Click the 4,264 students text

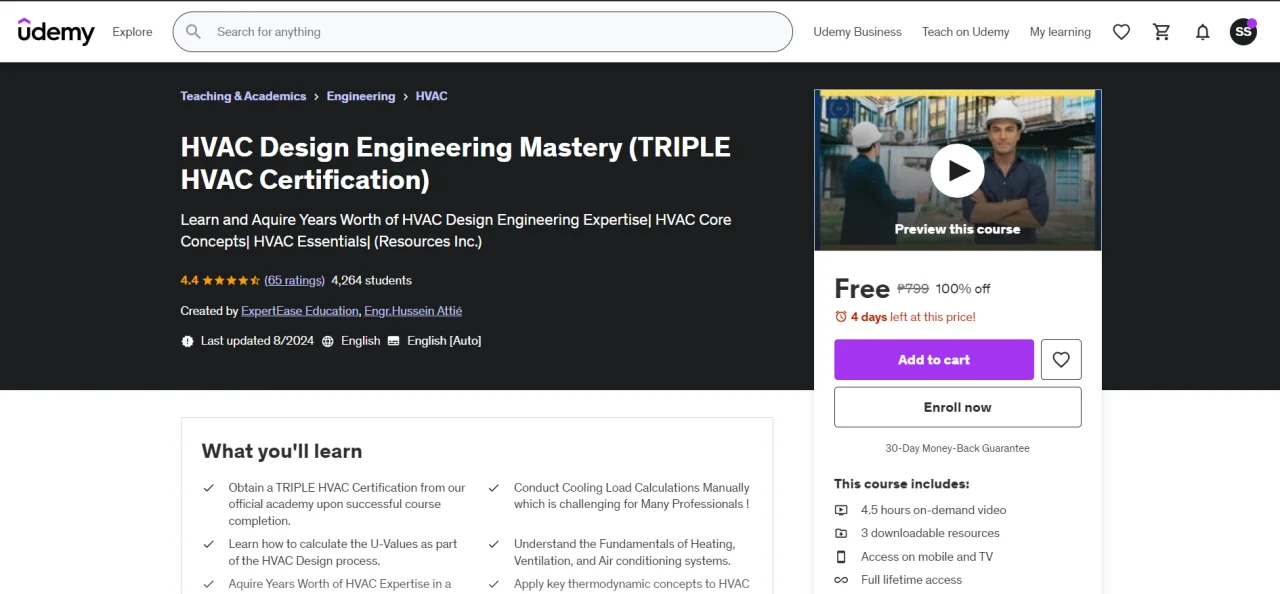(x=371, y=281)
